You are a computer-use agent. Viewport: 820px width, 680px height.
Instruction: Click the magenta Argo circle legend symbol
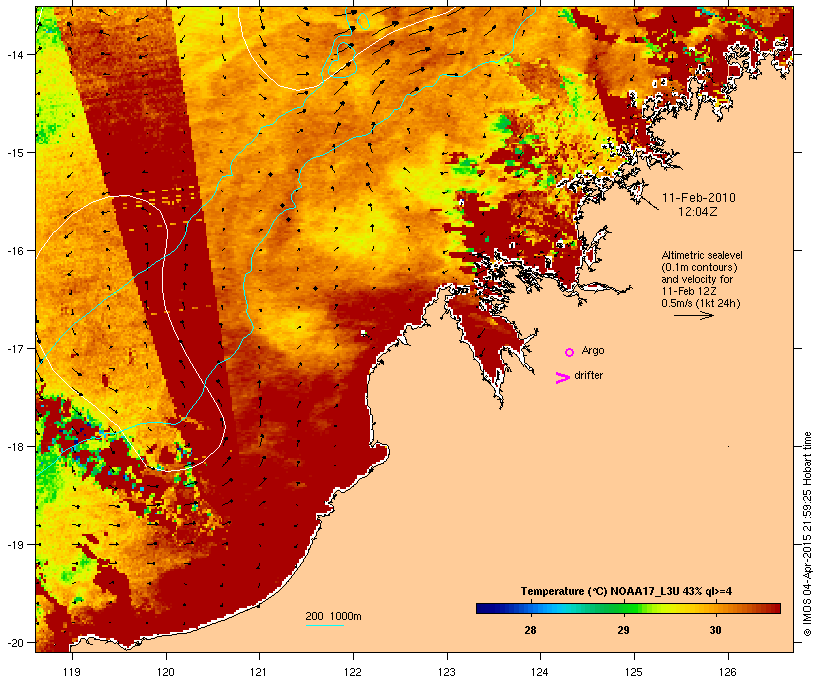click(x=570, y=353)
